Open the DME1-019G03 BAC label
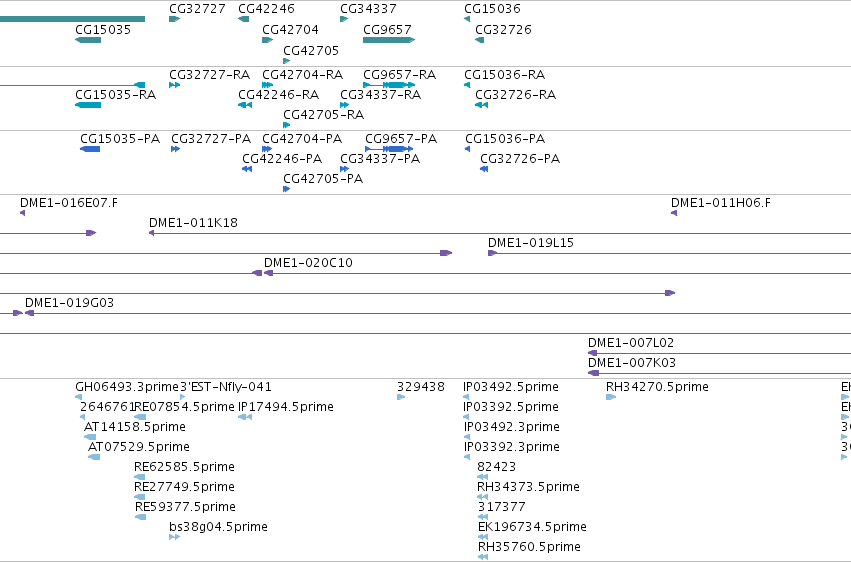The width and height of the screenshot is (851, 562). point(69,303)
